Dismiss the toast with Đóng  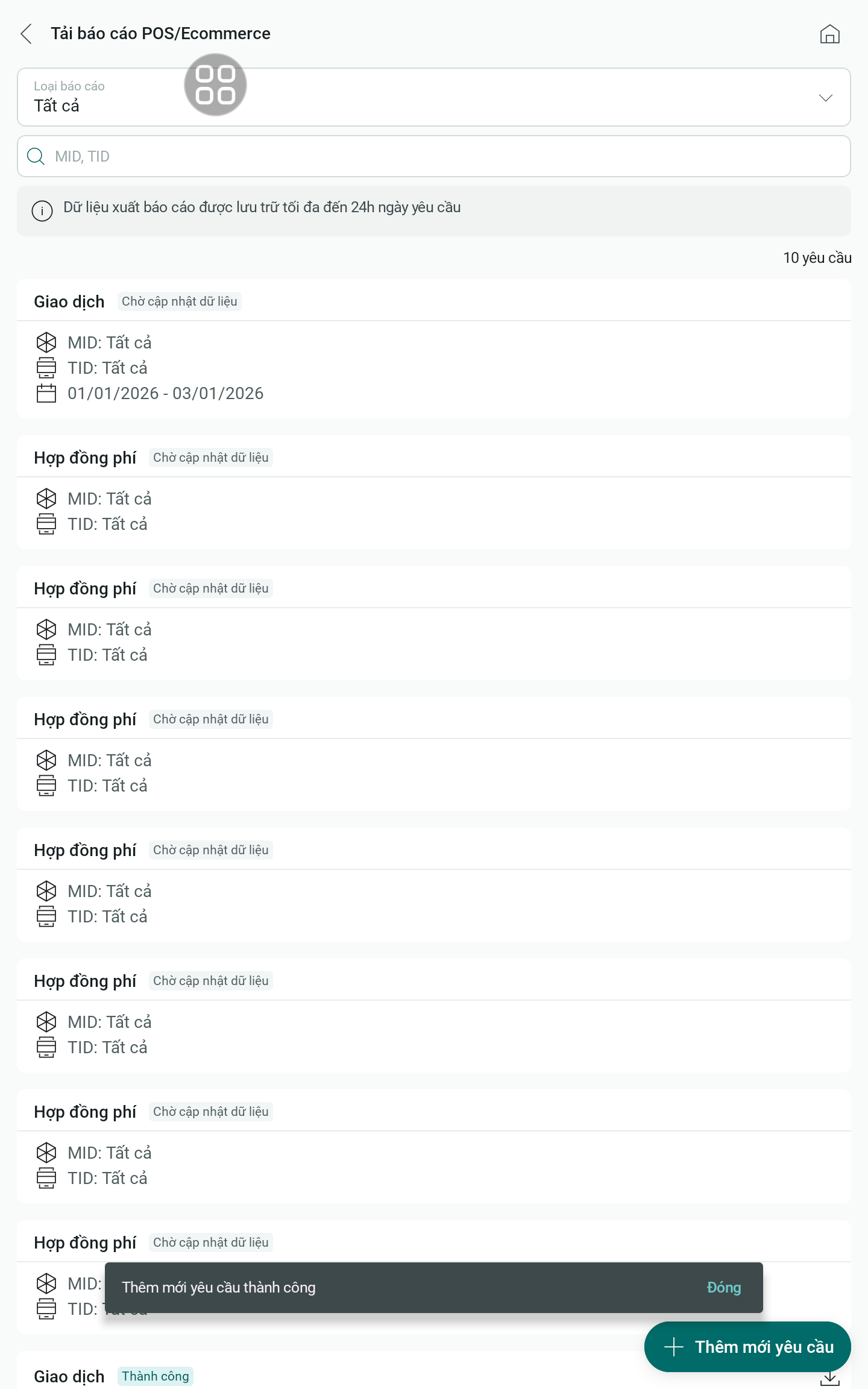coord(723,1288)
